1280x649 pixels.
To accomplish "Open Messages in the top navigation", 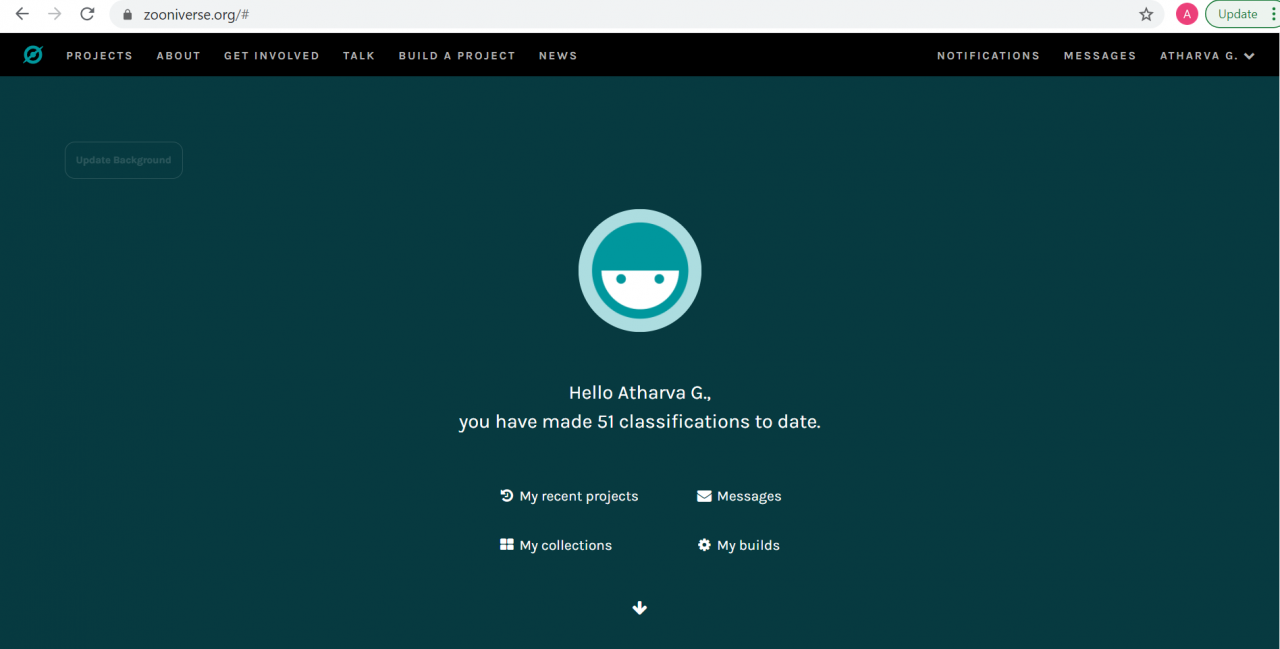I will coord(1100,56).
